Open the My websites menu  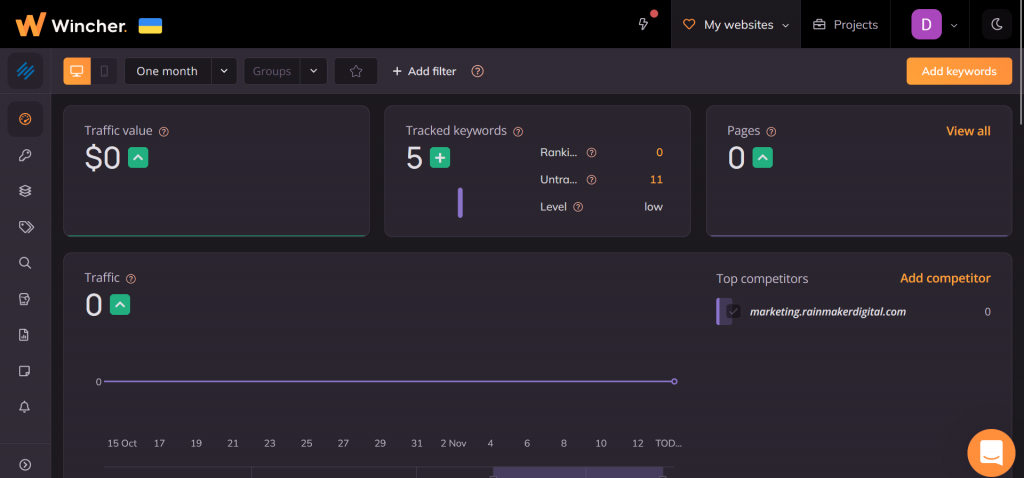(735, 24)
